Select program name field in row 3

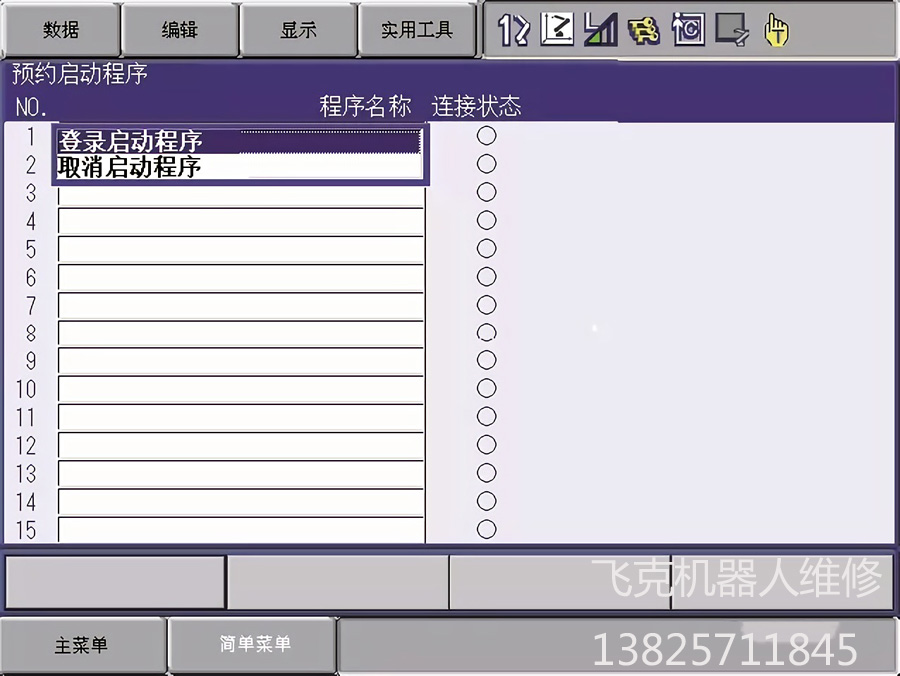241,197
